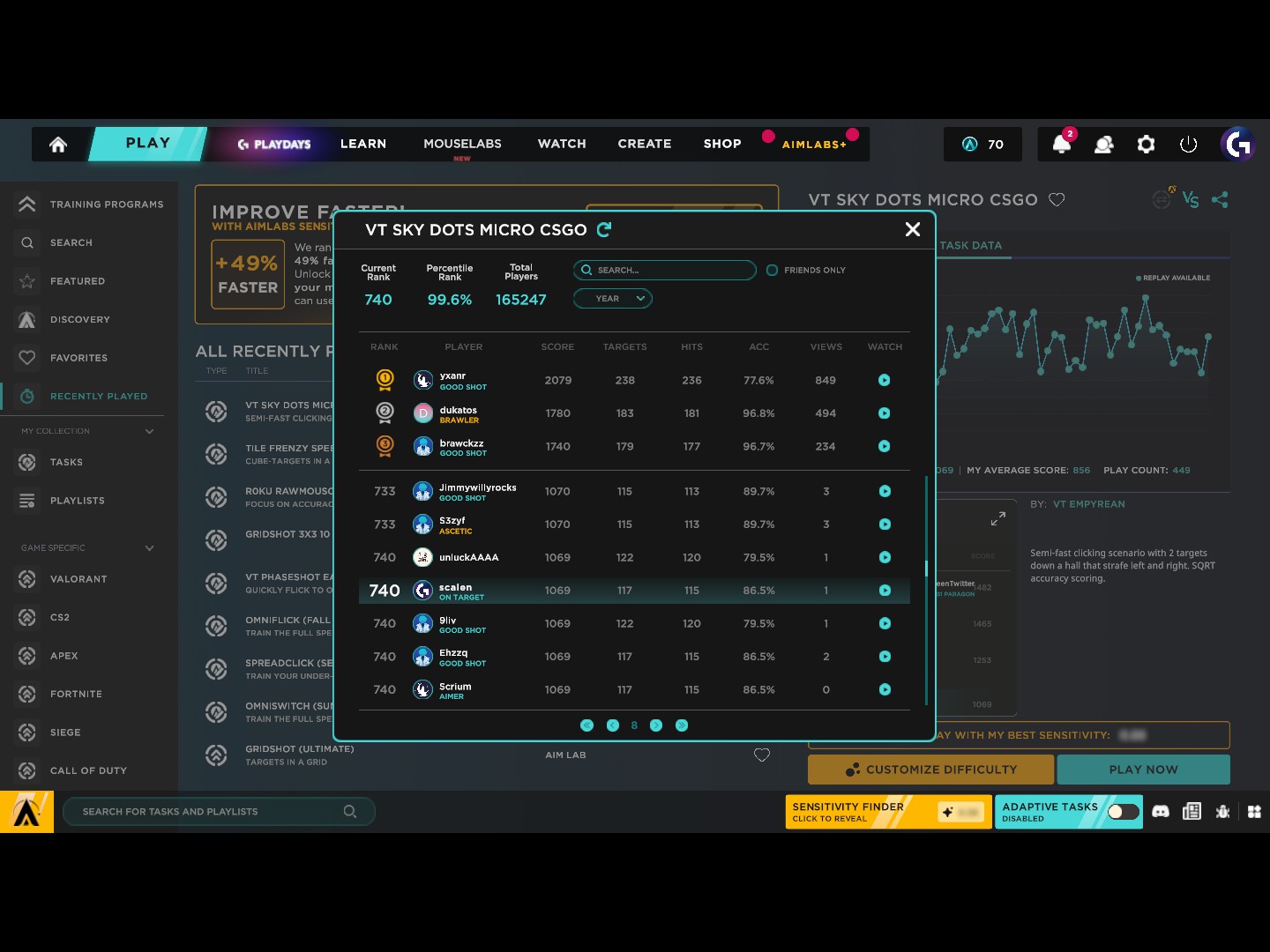Open the news icon in bottom bar
Viewport: 1270px width, 952px height.
click(1192, 812)
